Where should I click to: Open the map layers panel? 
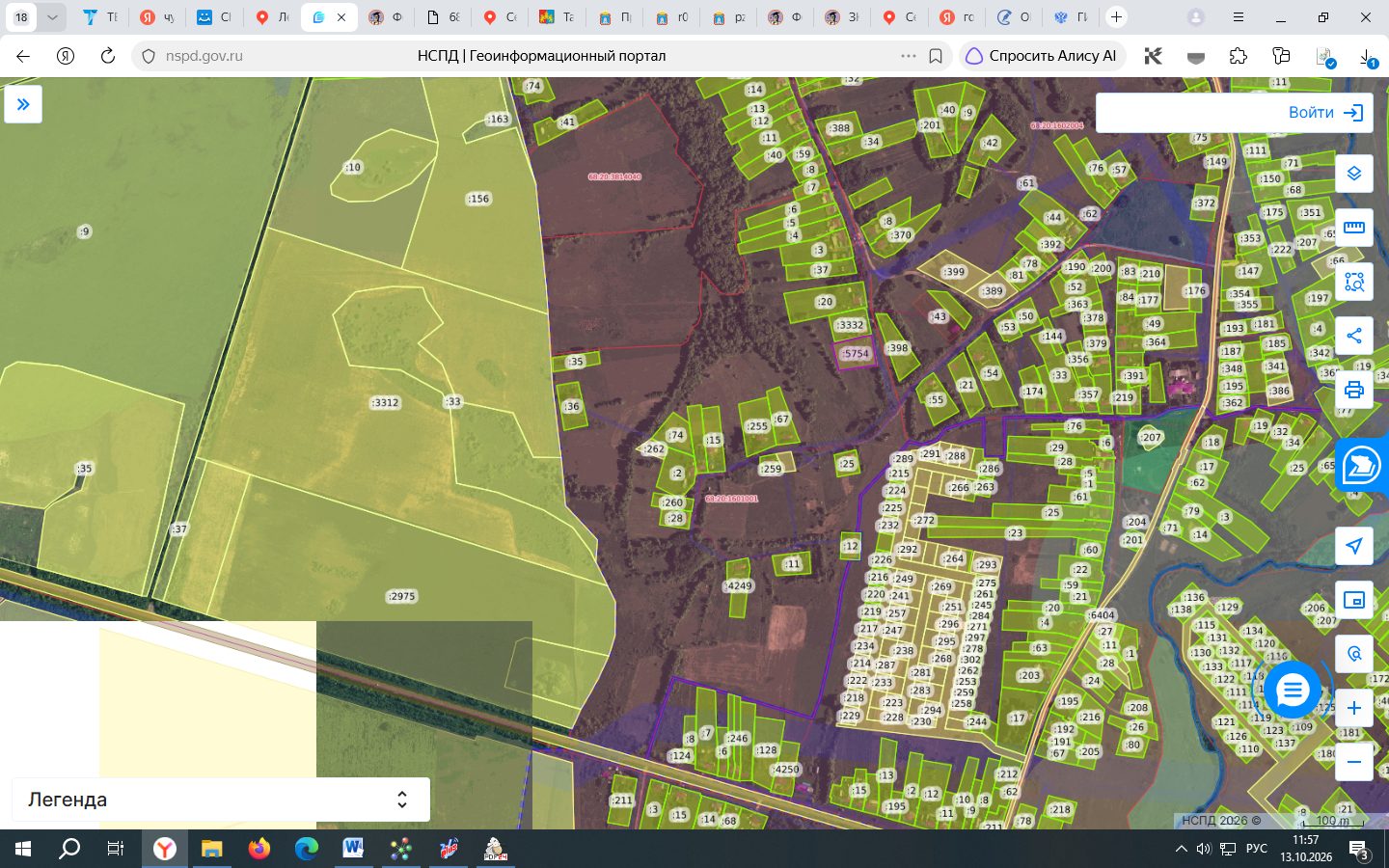pyautogui.click(x=1353, y=174)
